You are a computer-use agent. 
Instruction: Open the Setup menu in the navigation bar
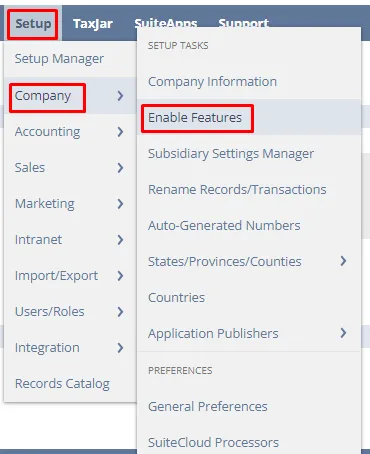coord(33,24)
